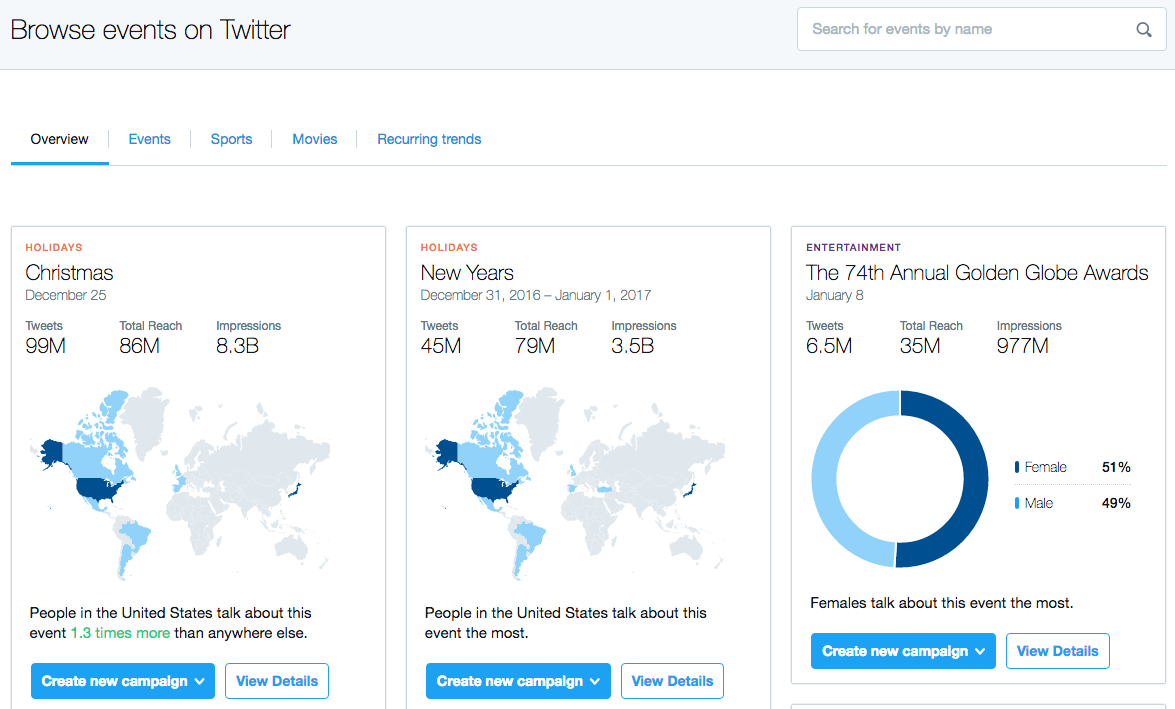Click the Male legend color swatch
Viewport: 1175px width, 709px height.
point(1017,503)
